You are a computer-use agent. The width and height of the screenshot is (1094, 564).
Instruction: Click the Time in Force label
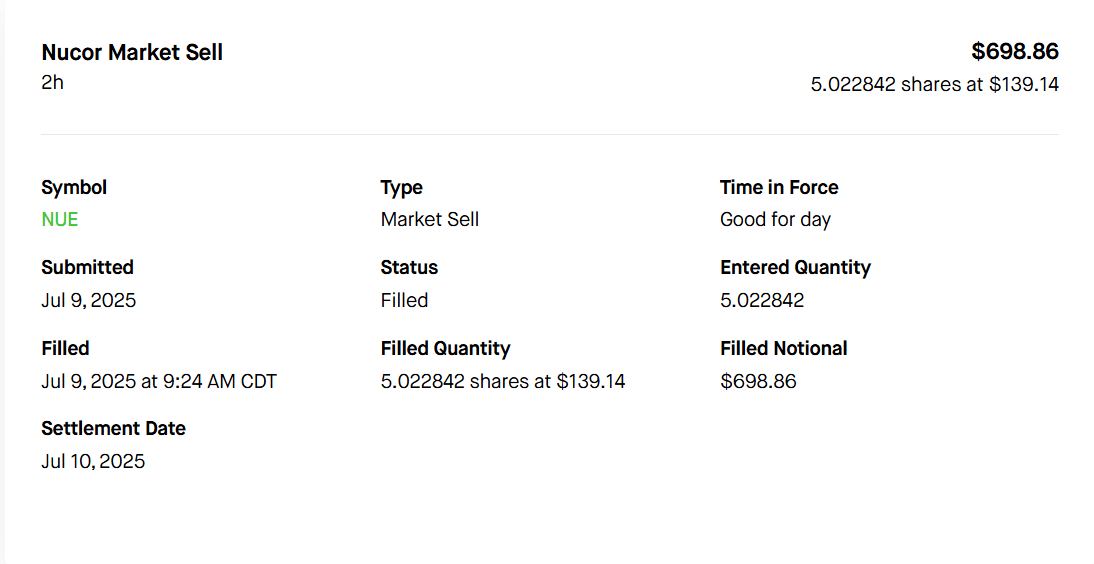pyautogui.click(x=779, y=187)
